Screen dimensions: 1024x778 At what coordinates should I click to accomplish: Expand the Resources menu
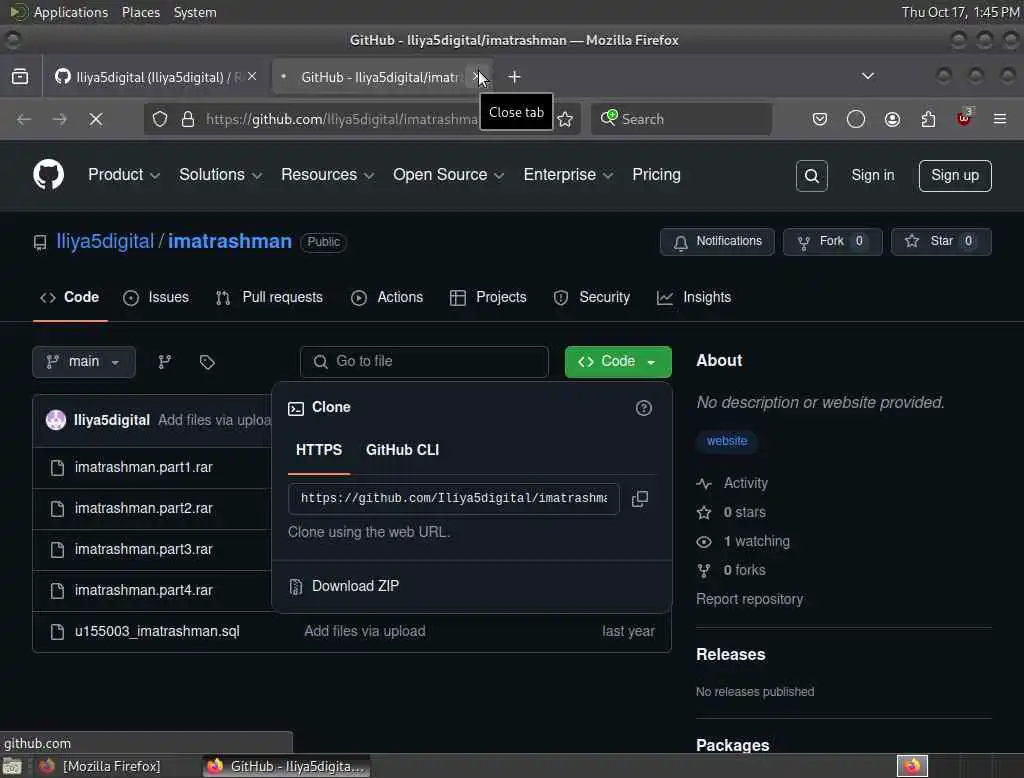tap(327, 175)
